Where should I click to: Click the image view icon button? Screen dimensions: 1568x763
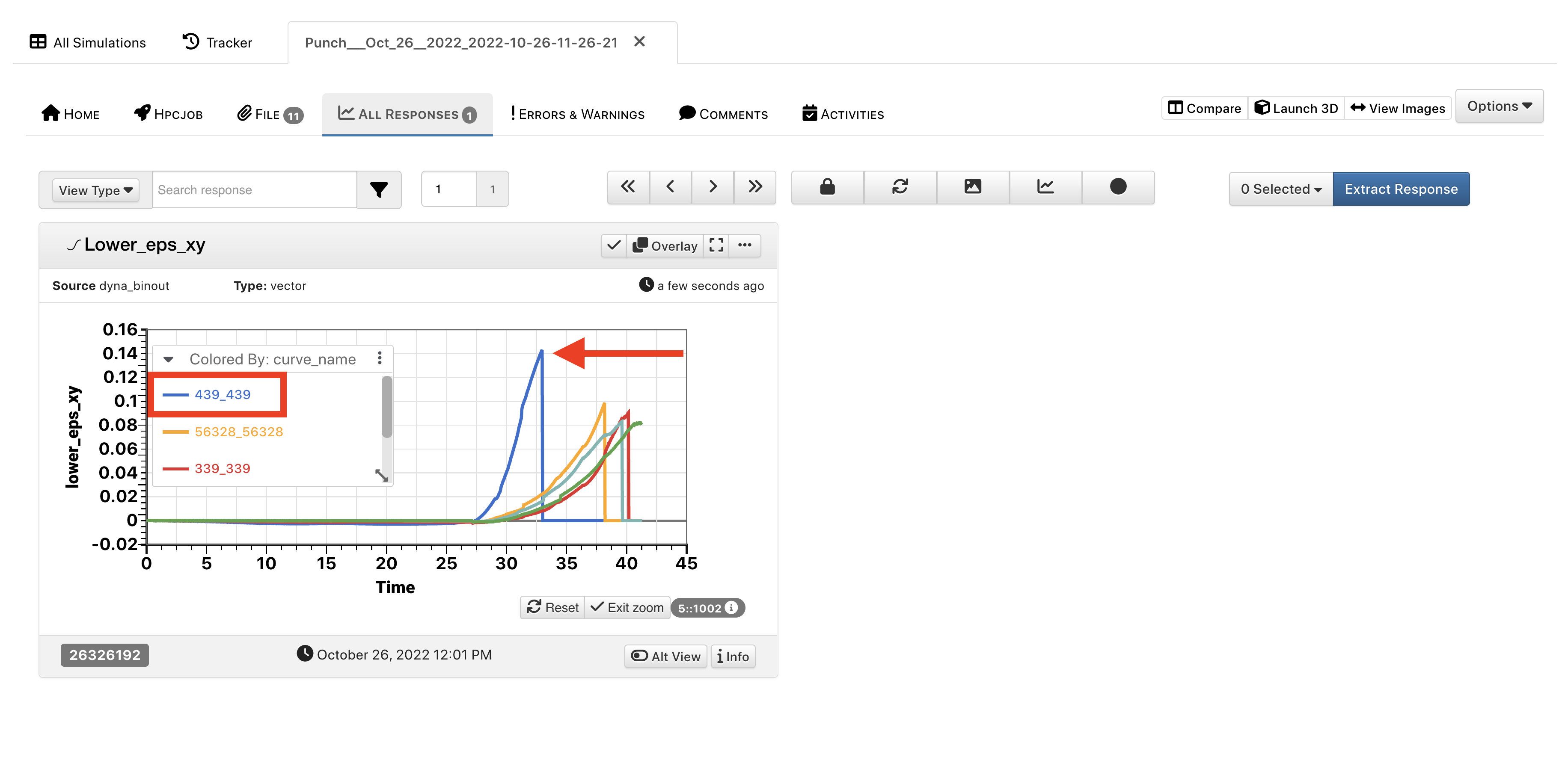972,187
